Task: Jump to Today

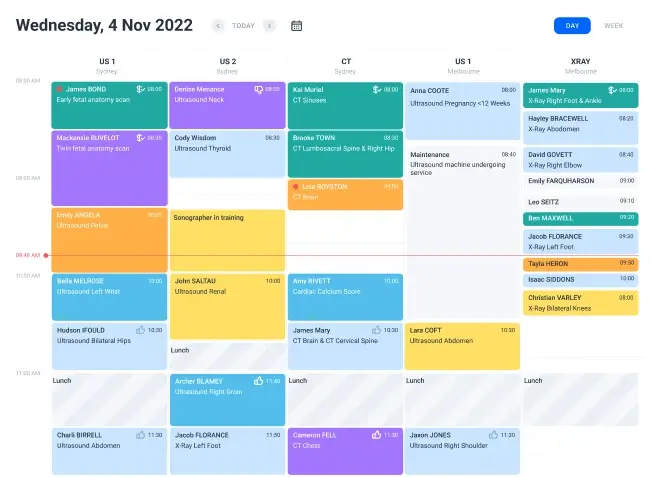Action: (x=243, y=26)
